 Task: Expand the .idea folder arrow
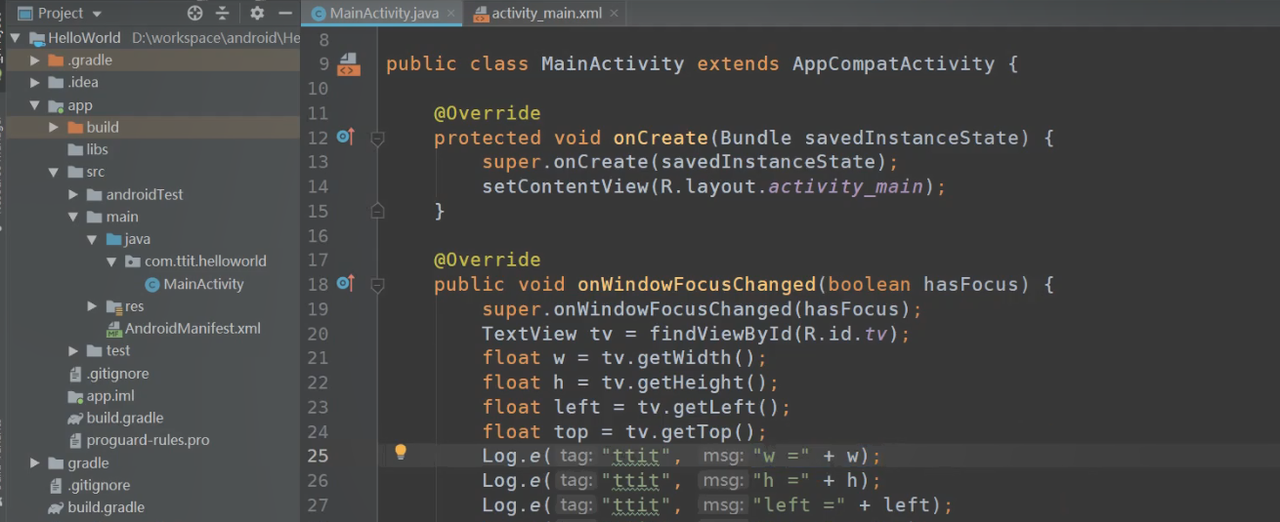[x=35, y=82]
